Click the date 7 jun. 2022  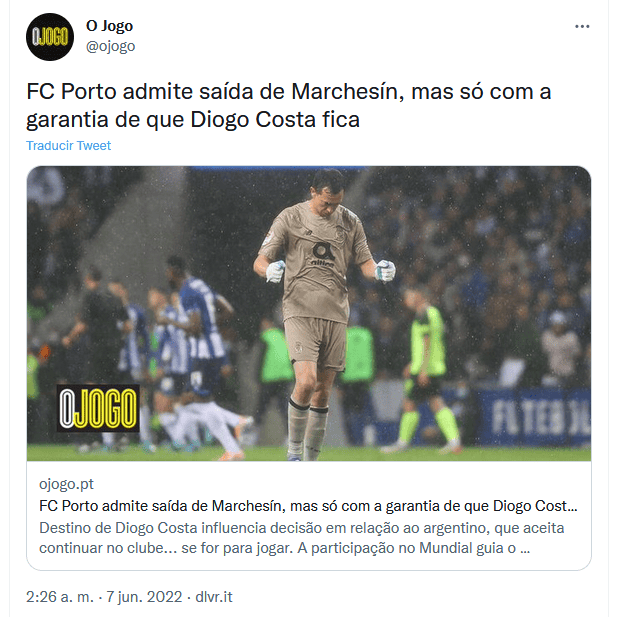point(144,597)
